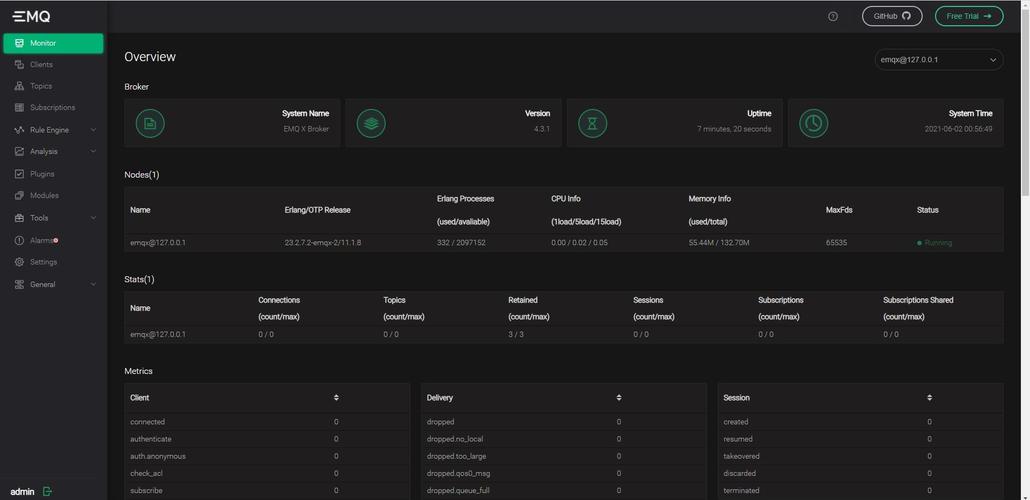Viewport: 1030px width, 500px height.
Task: Click the Free Trial button
Action: 969,16
